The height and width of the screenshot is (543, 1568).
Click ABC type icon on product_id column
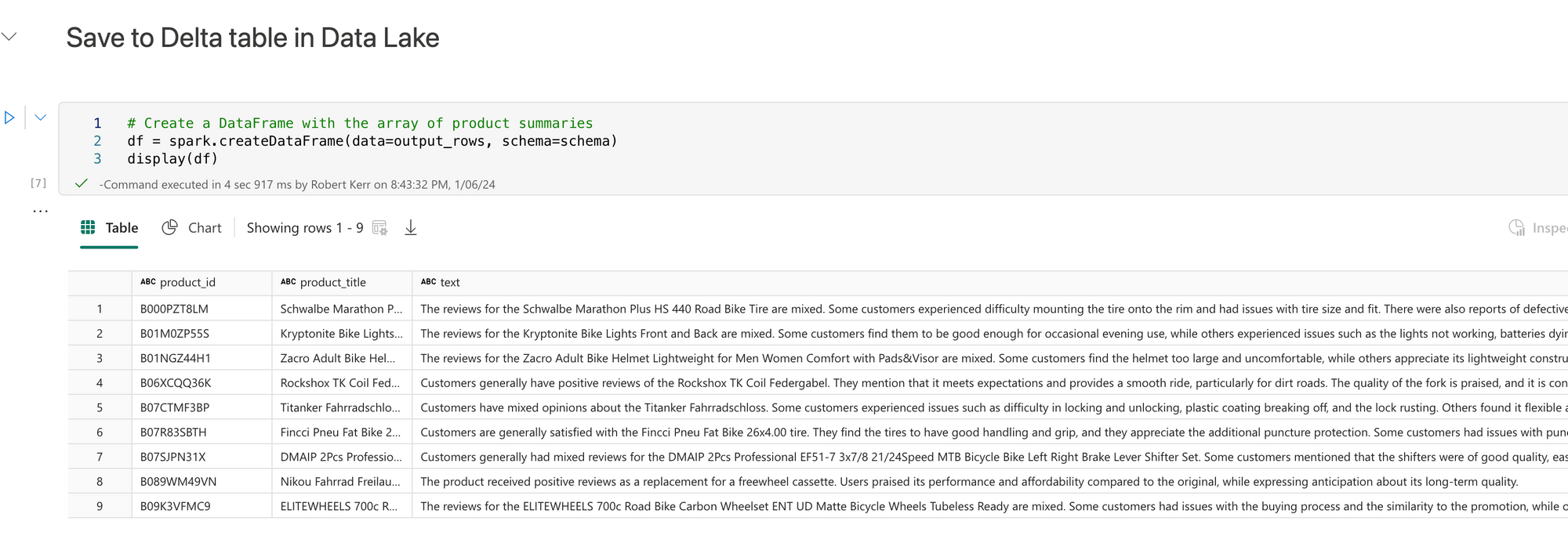pos(147,282)
